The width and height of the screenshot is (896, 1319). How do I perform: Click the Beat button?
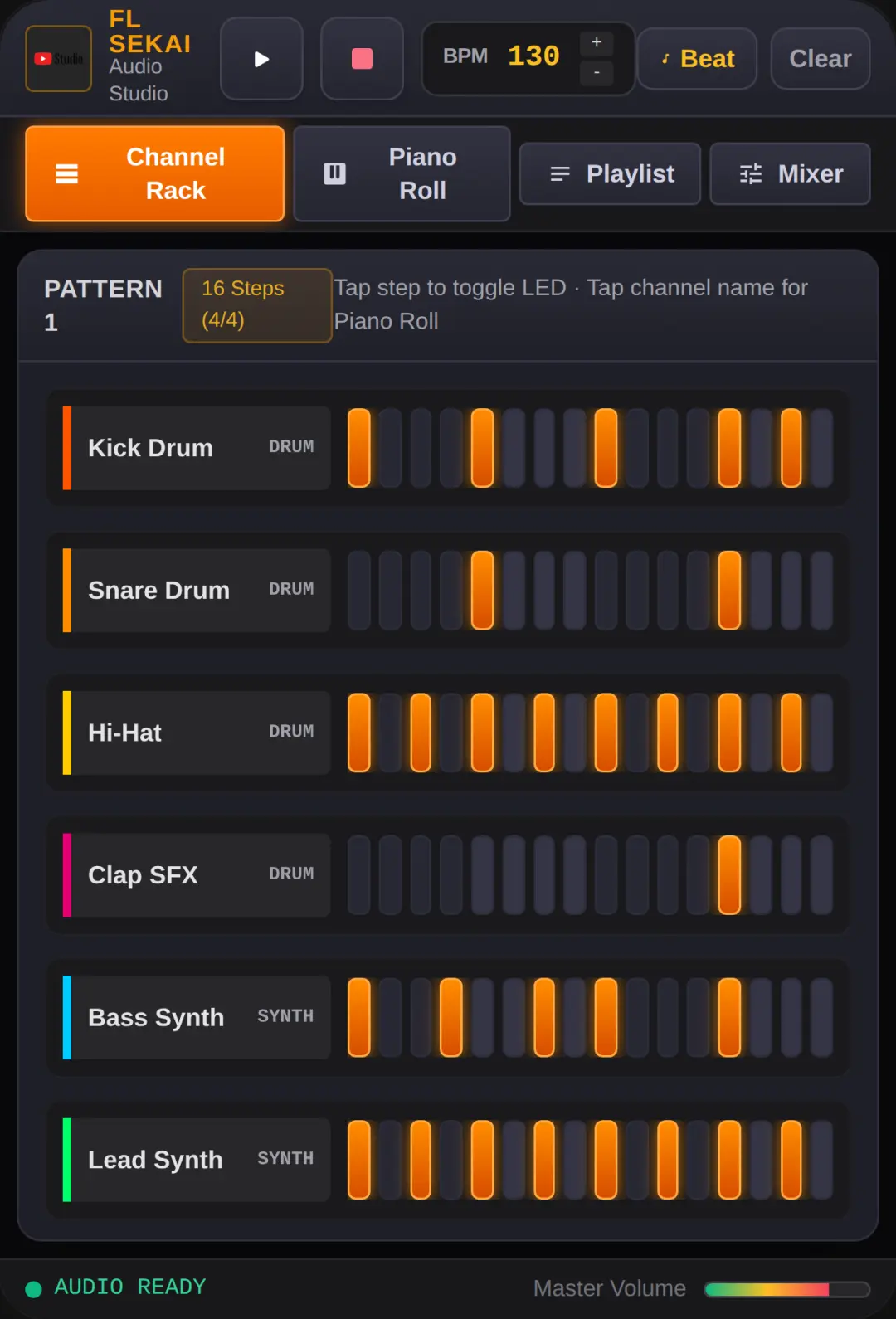[697, 59]
